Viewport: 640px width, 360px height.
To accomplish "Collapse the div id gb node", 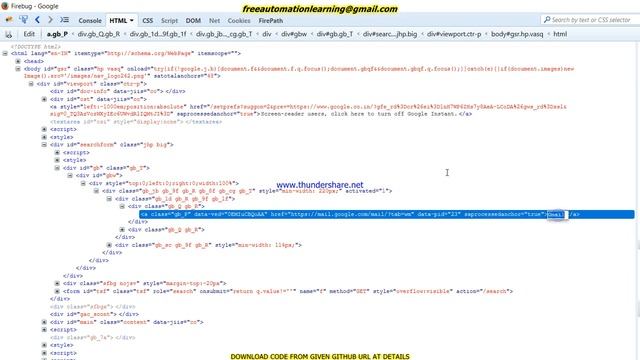I will tap(57, 168).
